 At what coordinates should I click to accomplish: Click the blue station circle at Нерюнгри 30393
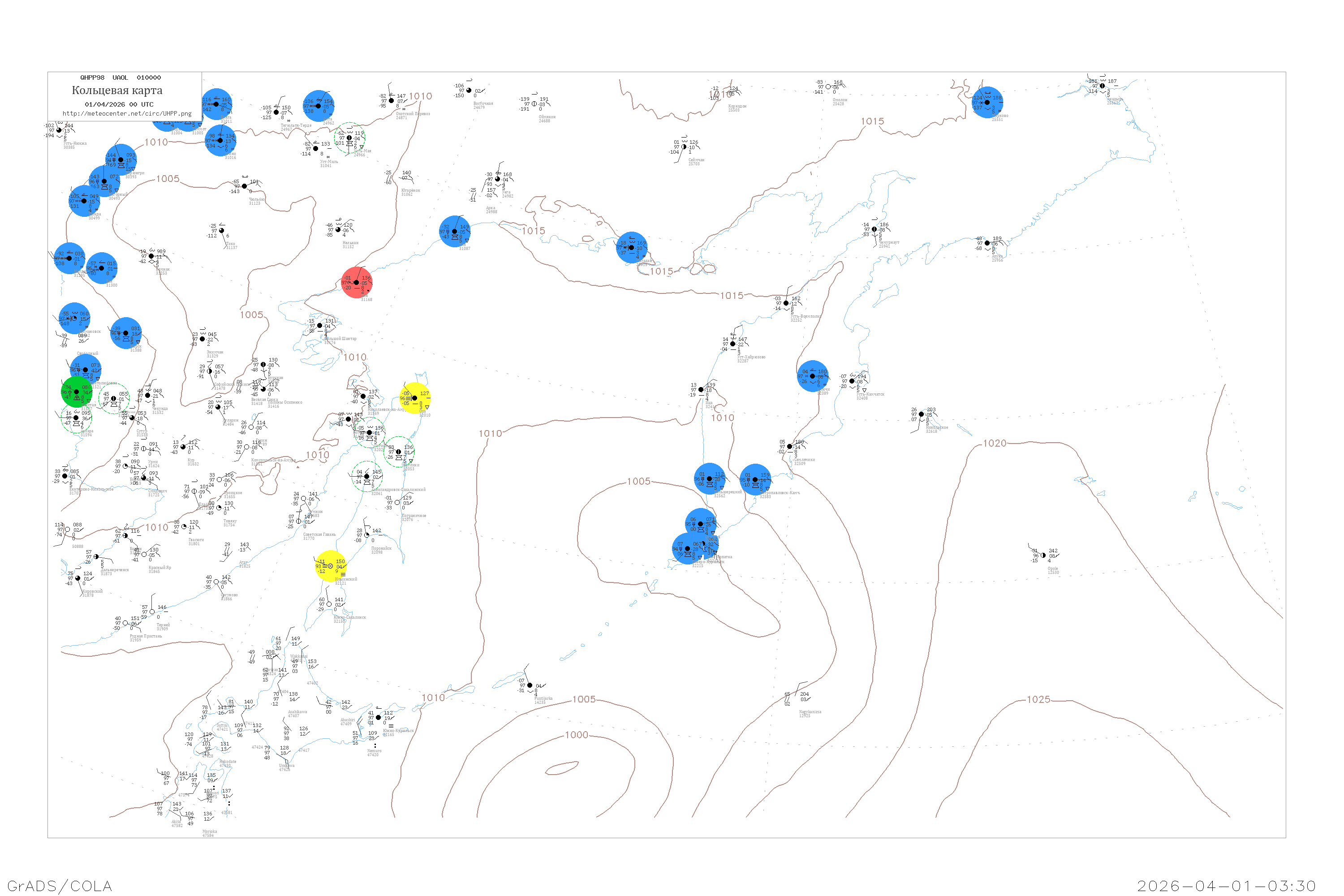pos(121,160)
